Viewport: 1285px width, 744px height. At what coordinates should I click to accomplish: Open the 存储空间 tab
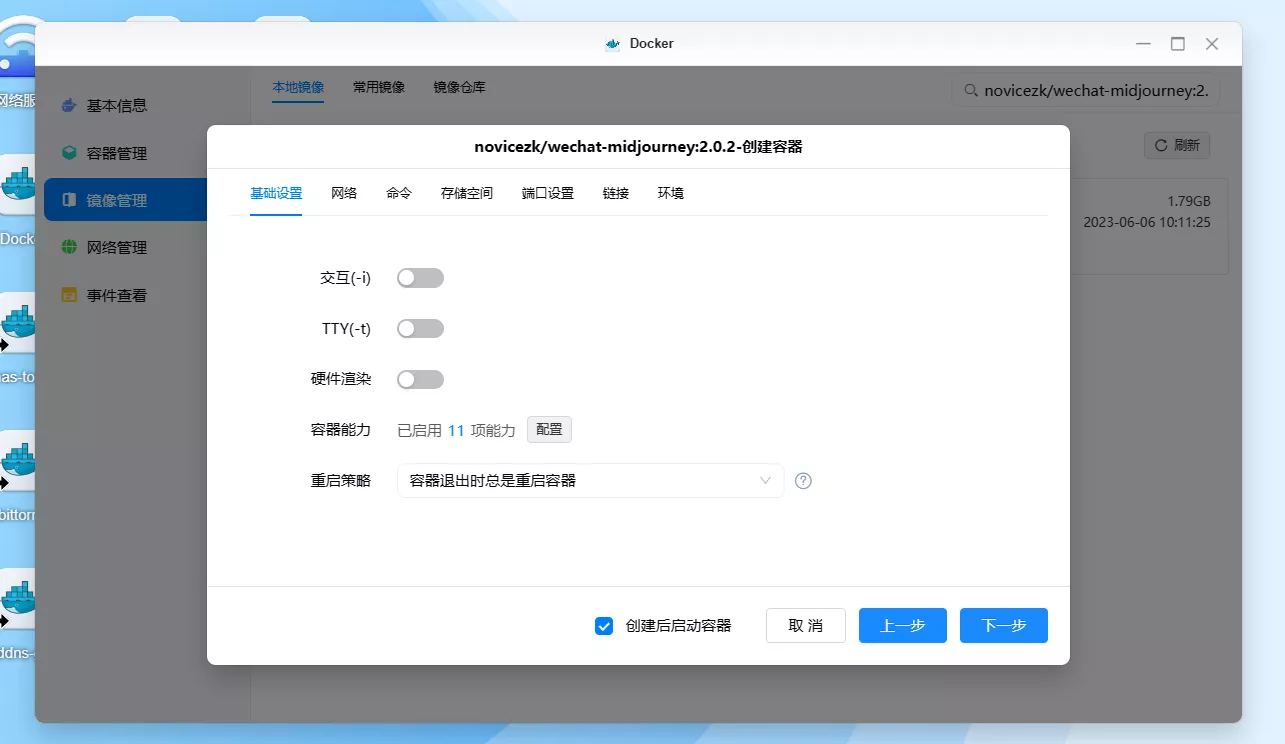(467, 194)
